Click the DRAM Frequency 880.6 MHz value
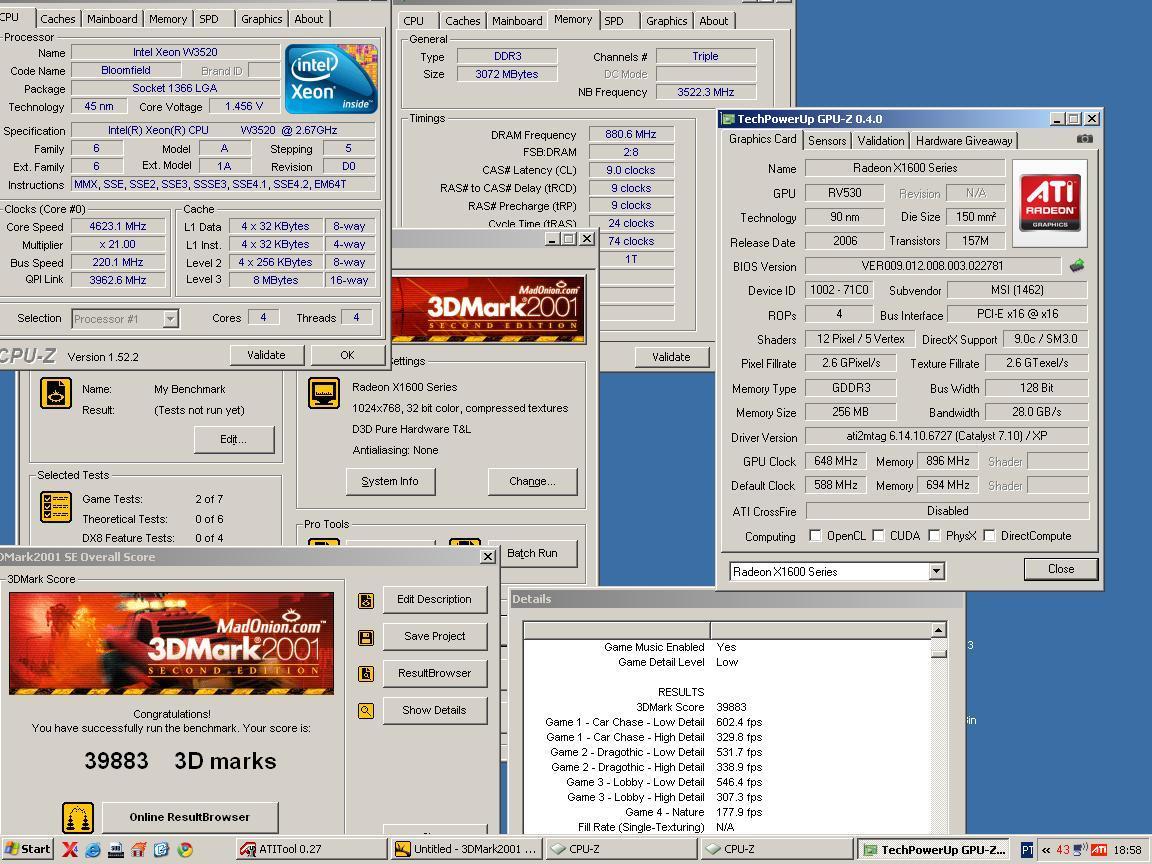This screenshot has height=864, width=1152. tap(631, 134)
